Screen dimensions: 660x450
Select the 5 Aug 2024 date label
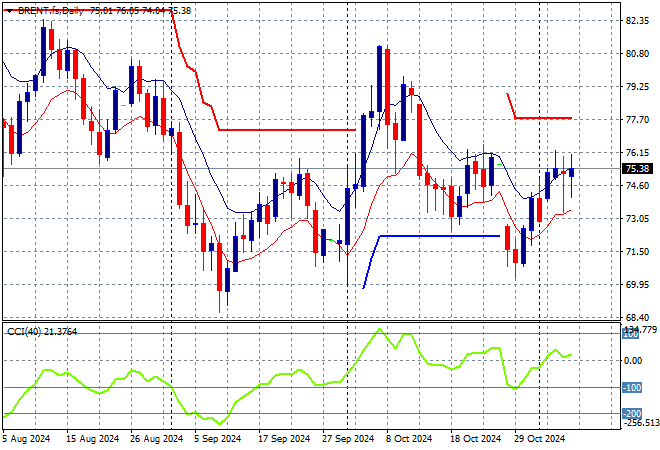(x=25, y=438)
